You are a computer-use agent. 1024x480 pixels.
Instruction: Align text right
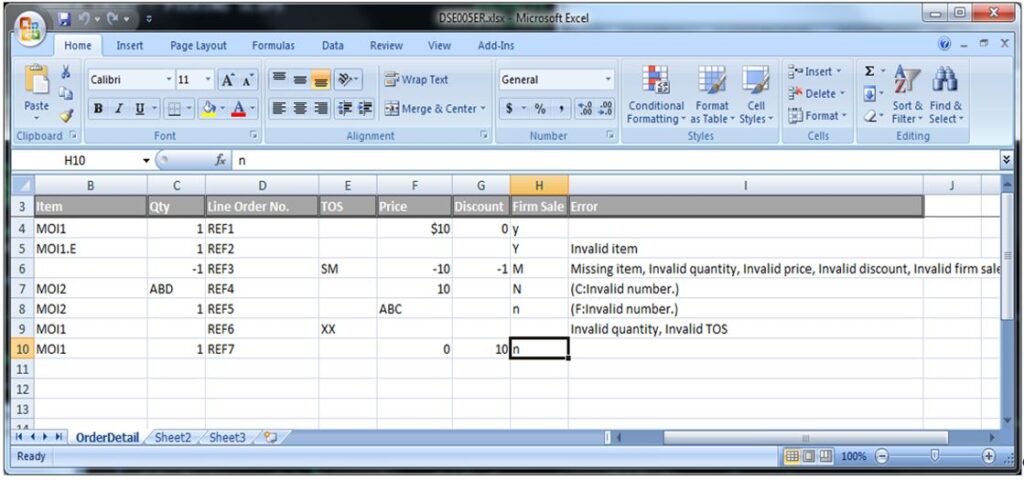[321, 108]
